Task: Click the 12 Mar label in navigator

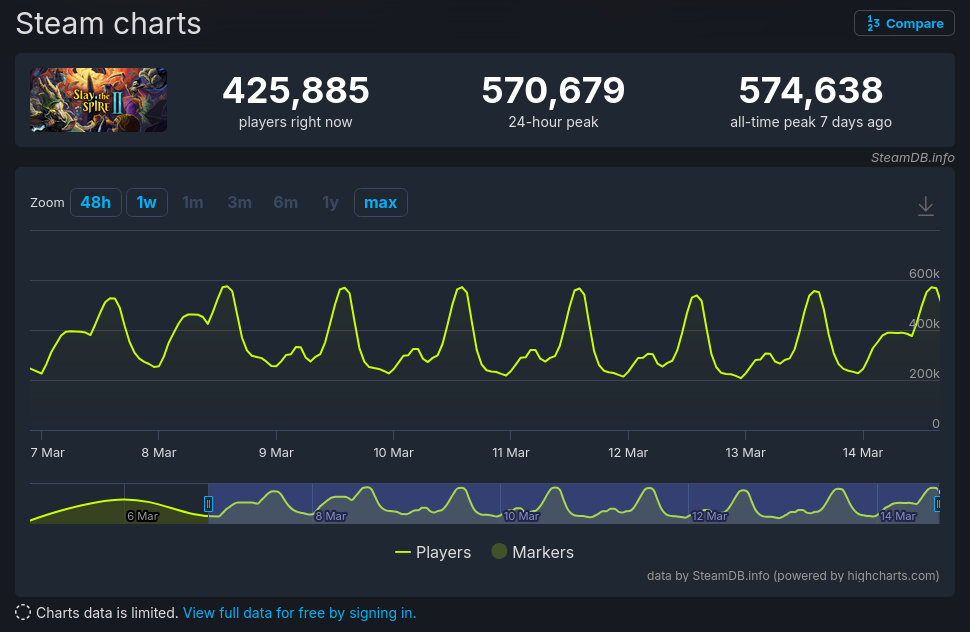Action: tap(710, 516)
